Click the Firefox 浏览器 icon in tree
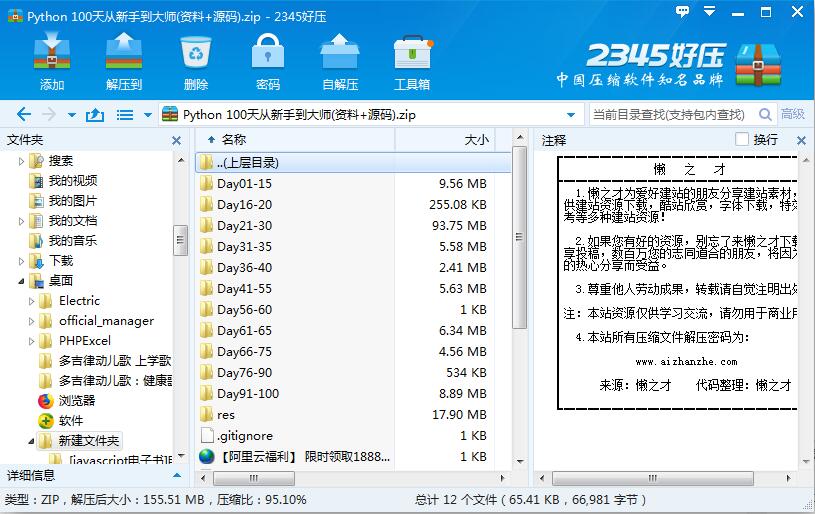Image resolution: width=815 pixels, height=514 pixels. point(46,401)
